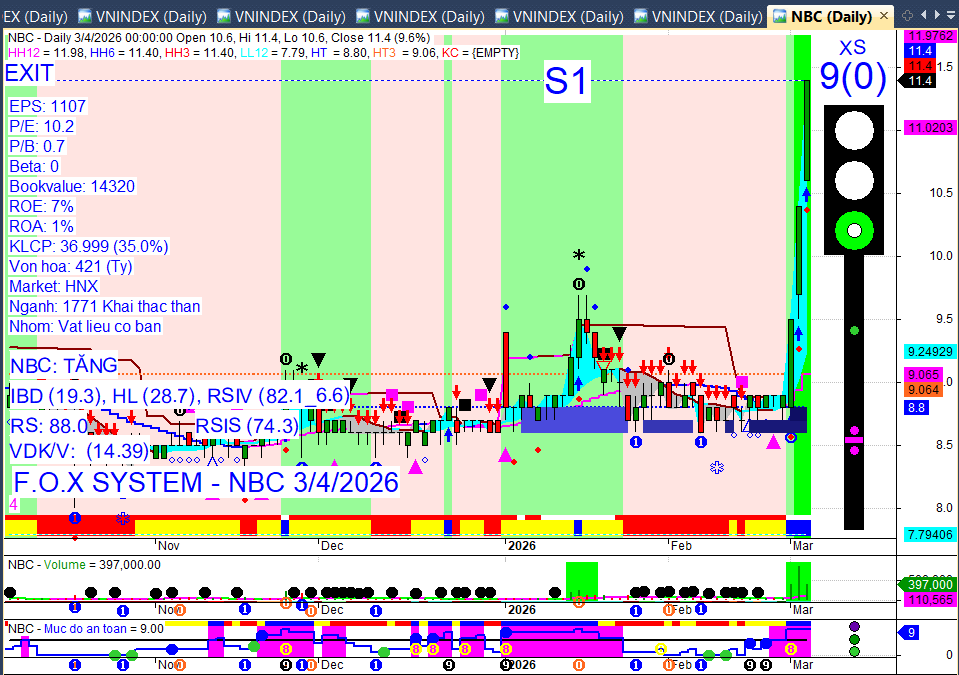Image resolution: width=959 pixels, height=675 pixels.
Task: Click circled 0 marker above January peak
Action: click(579, 284)
